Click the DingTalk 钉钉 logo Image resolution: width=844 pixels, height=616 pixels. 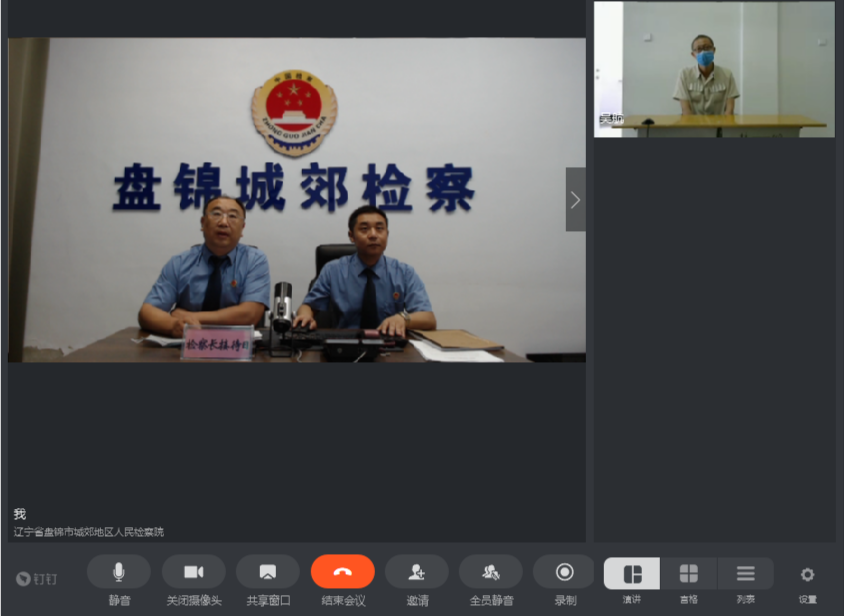tap(37, 579)
